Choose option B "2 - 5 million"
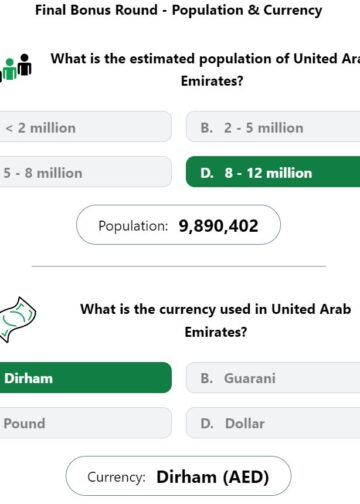The height and width of the screenshot is (504, 360). pyautogui.click(x=273, y=127)
